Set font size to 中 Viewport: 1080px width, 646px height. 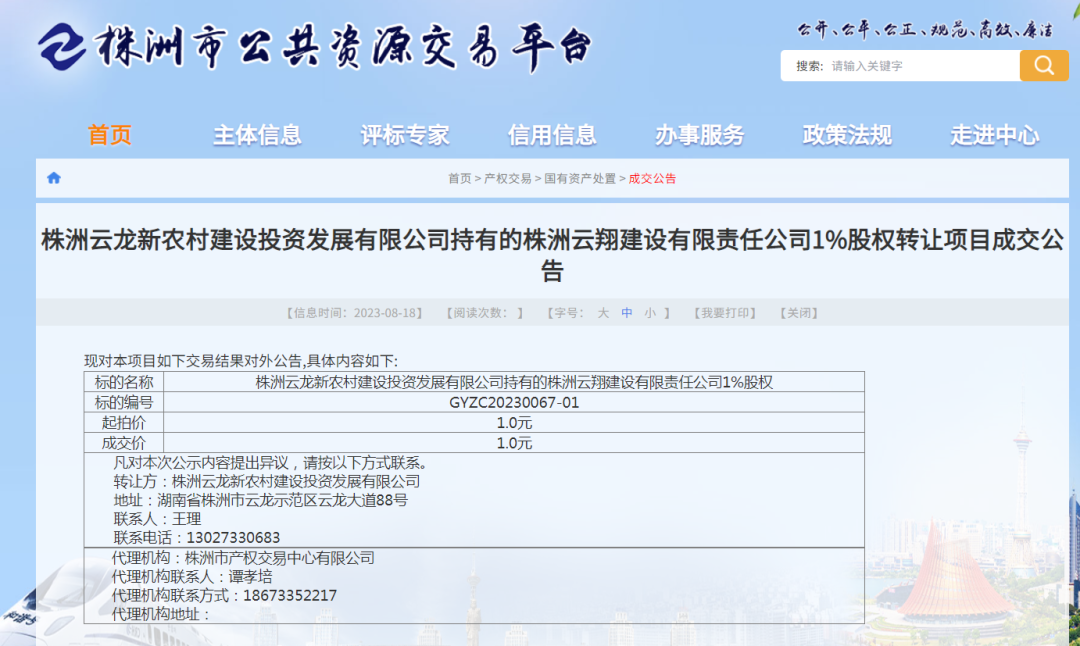point(626,313)
